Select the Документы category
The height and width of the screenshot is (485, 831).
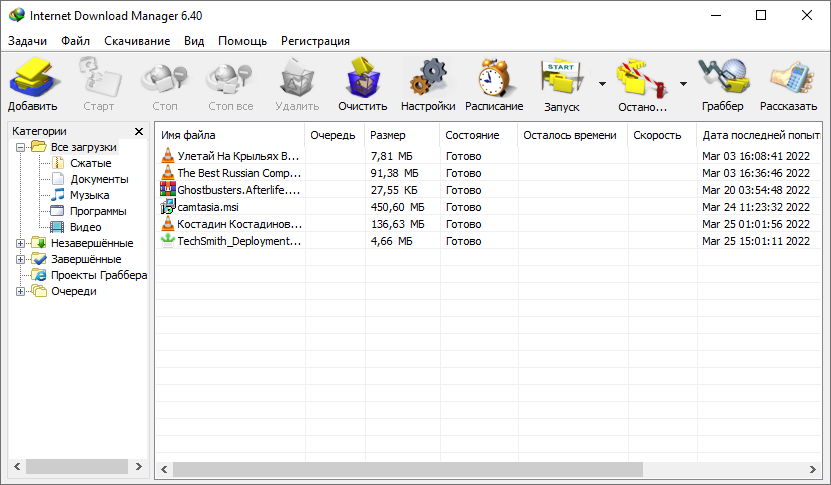coord(99,179)
